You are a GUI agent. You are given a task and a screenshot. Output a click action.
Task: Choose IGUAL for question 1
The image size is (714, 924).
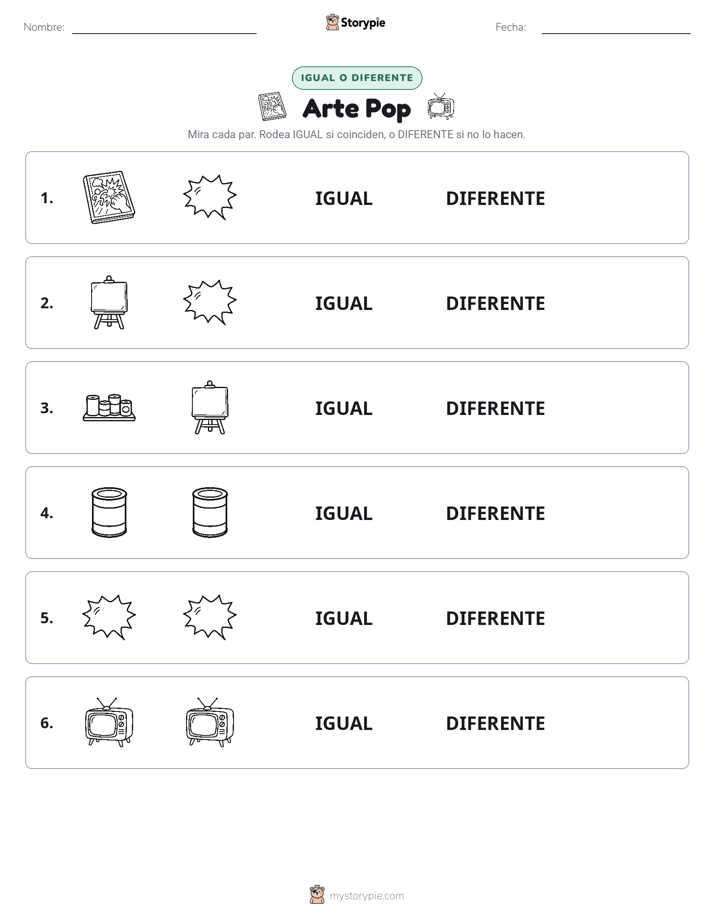click(x=343, y=199)
